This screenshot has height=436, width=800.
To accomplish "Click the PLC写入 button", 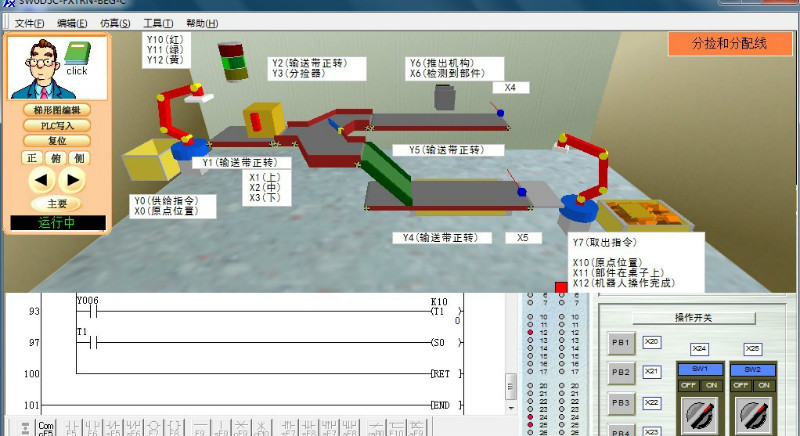I will [57, 126].
